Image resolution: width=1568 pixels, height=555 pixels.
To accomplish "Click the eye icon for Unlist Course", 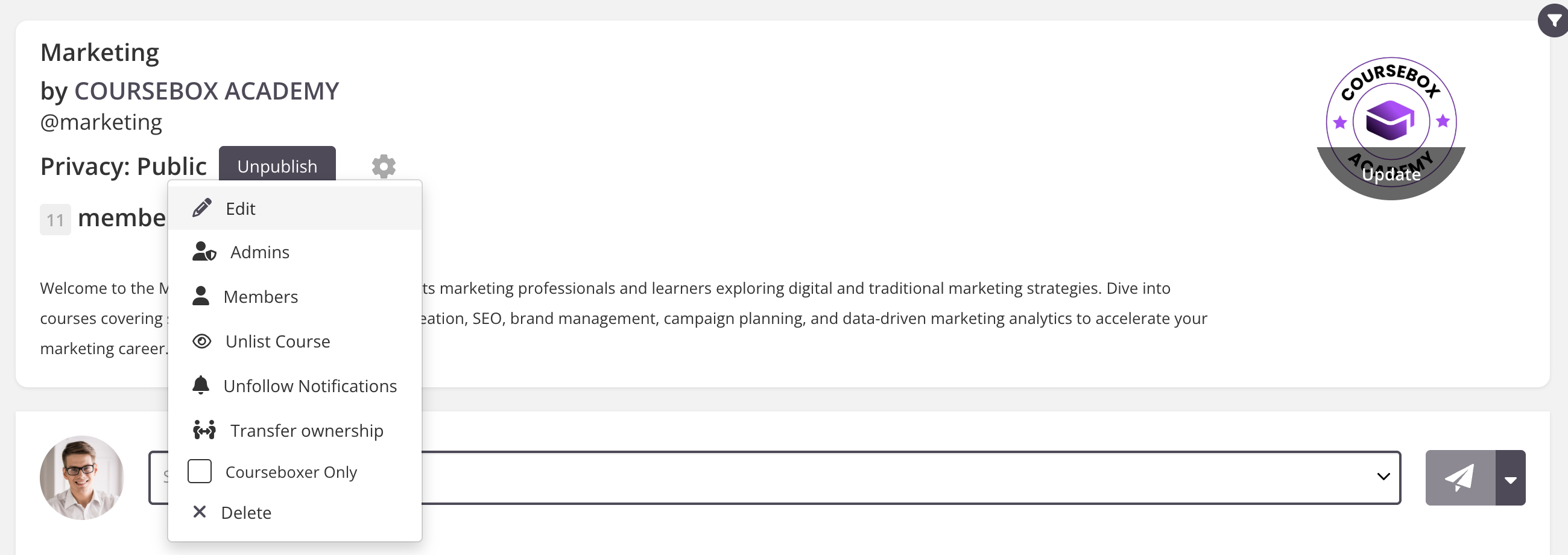I will click(x=201, y=341).
